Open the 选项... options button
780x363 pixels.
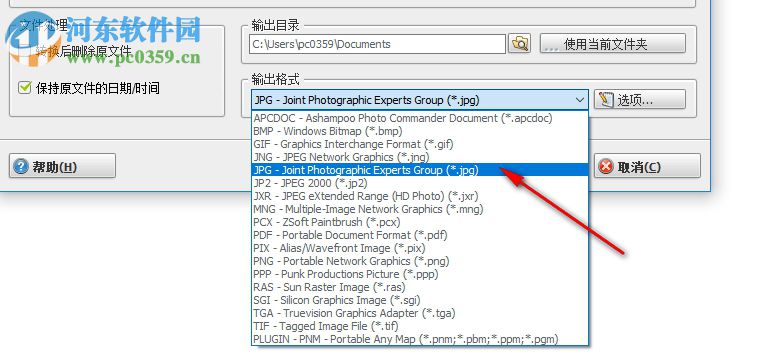click(x=640, y=100)
